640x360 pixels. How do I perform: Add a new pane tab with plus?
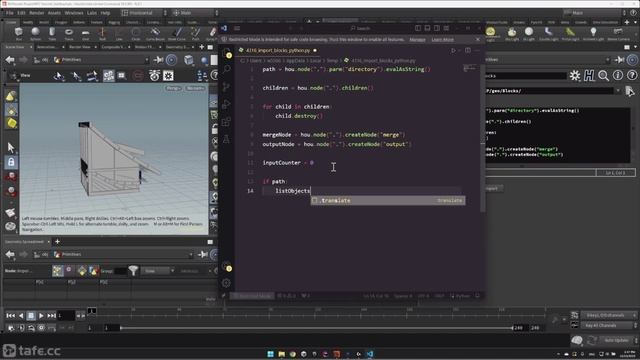coord(202,47)
